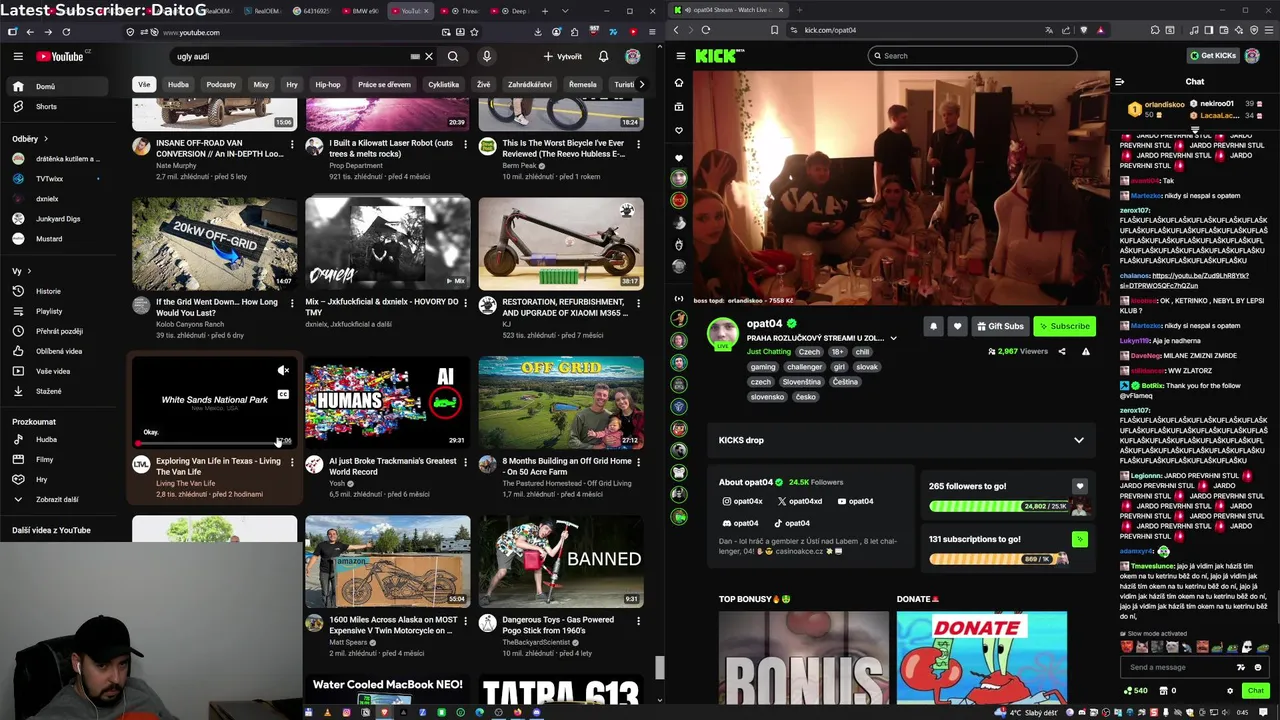This screenshot has width=1280, height=720.
Task: Open 8 Months Building Off Grid Home thumbnail
Action: (561, 402)
